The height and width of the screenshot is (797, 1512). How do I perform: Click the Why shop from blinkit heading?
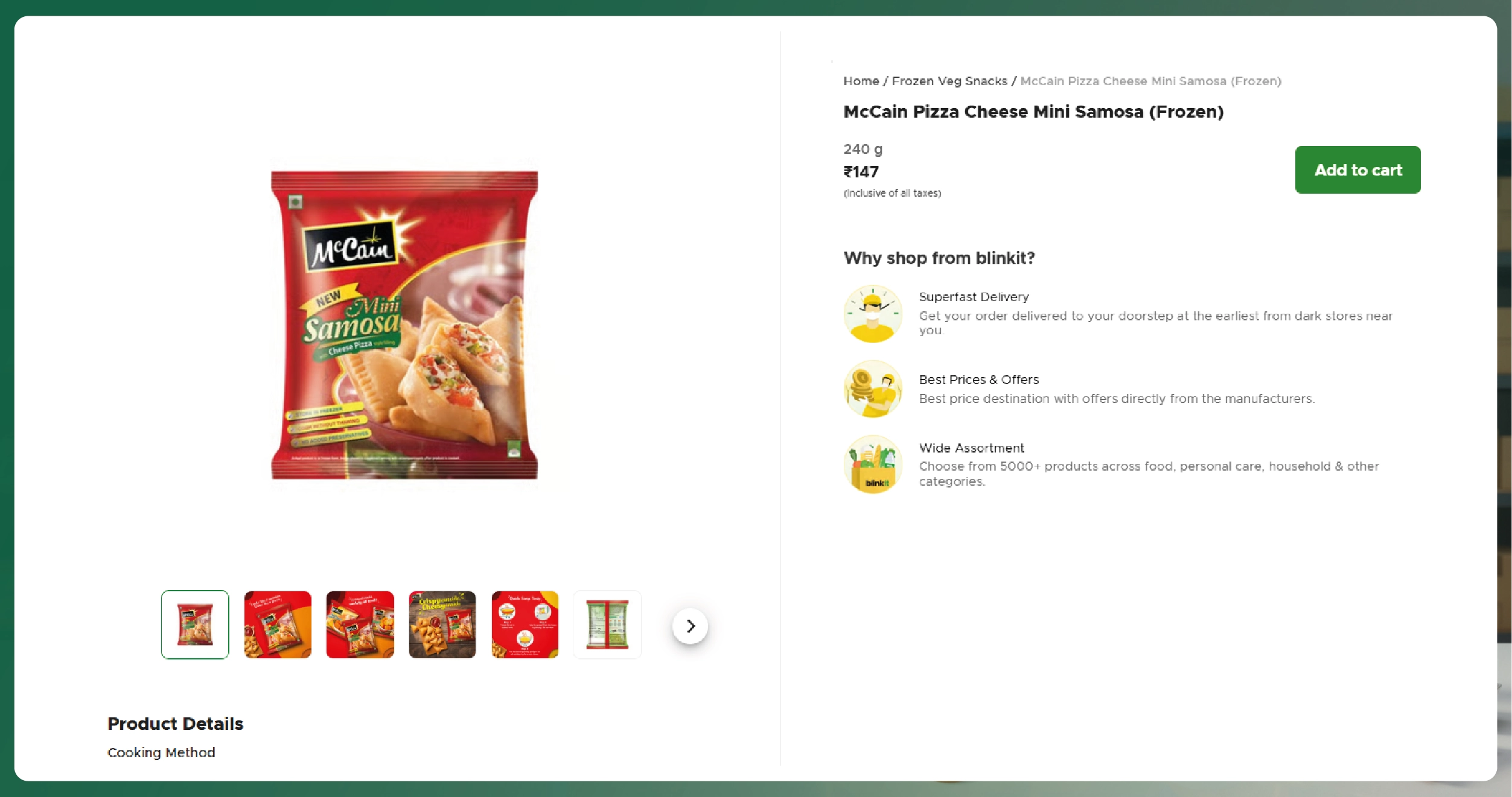(x=939, y=258)
